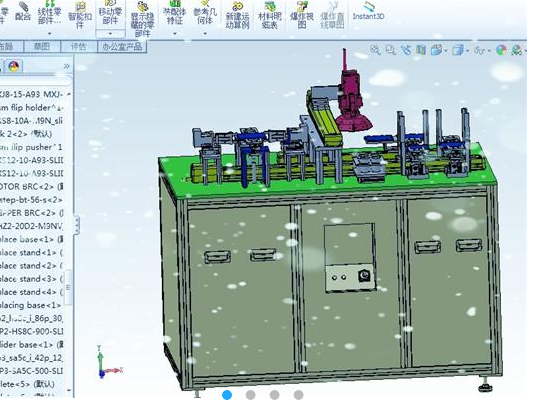Select tree item 'lace stand<2>'
This screenshot has height=402, width=539.
coord(32,265)
